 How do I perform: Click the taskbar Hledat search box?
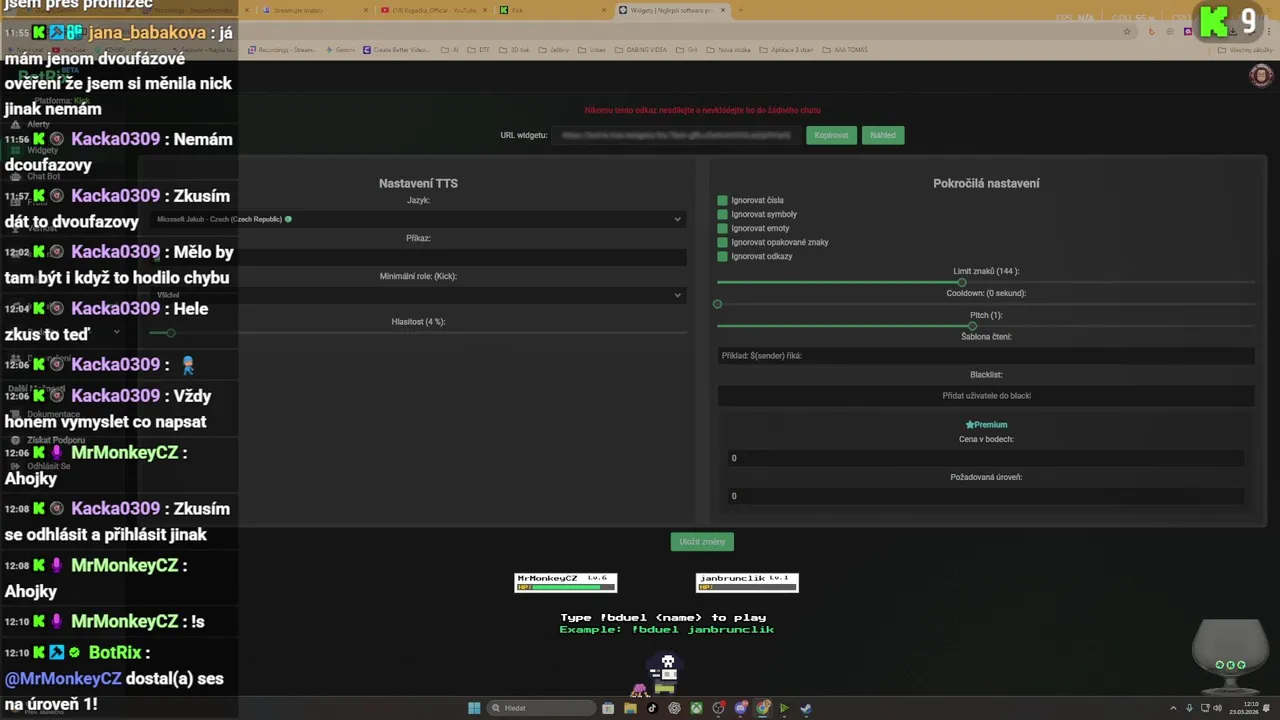[541, 708]
